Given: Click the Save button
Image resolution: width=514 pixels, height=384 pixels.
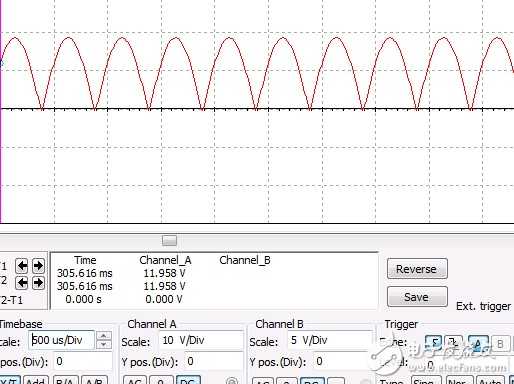Looking at the screenshot, I should [417, 297].
